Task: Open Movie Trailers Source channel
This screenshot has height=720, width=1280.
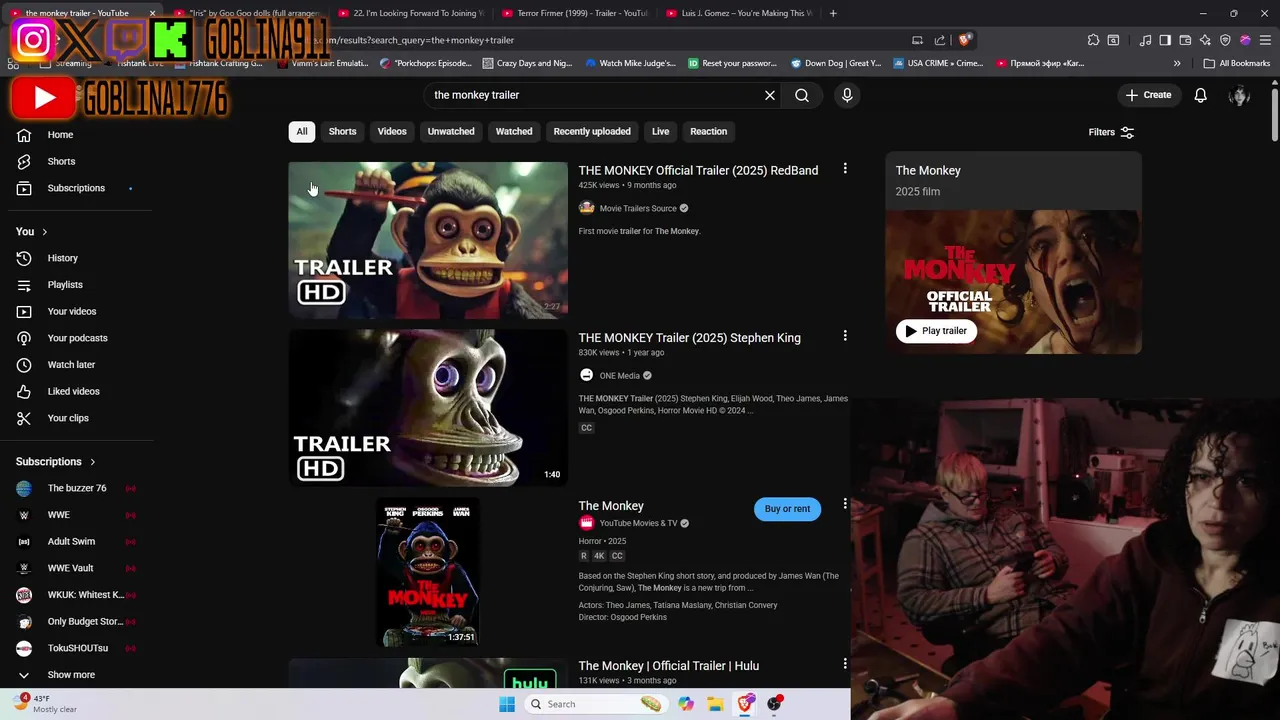Action: (x=638, y=208)
